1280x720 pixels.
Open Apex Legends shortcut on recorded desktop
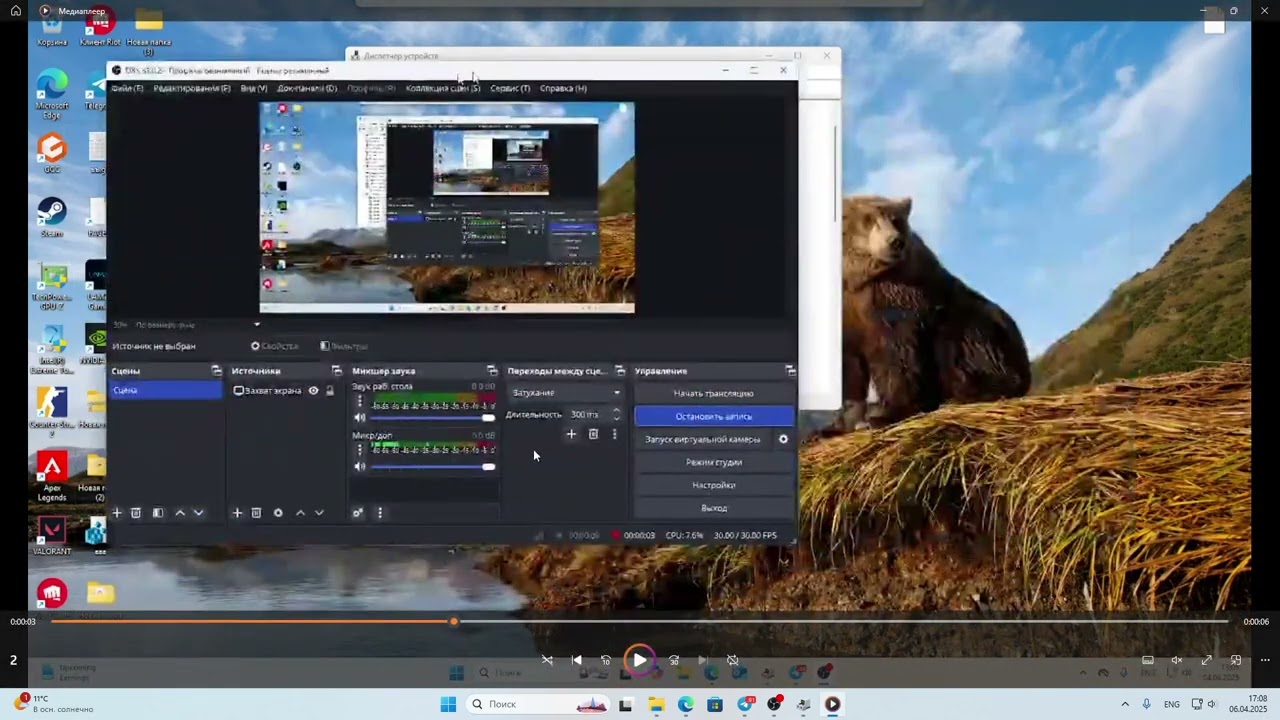(x=52, y=475)
